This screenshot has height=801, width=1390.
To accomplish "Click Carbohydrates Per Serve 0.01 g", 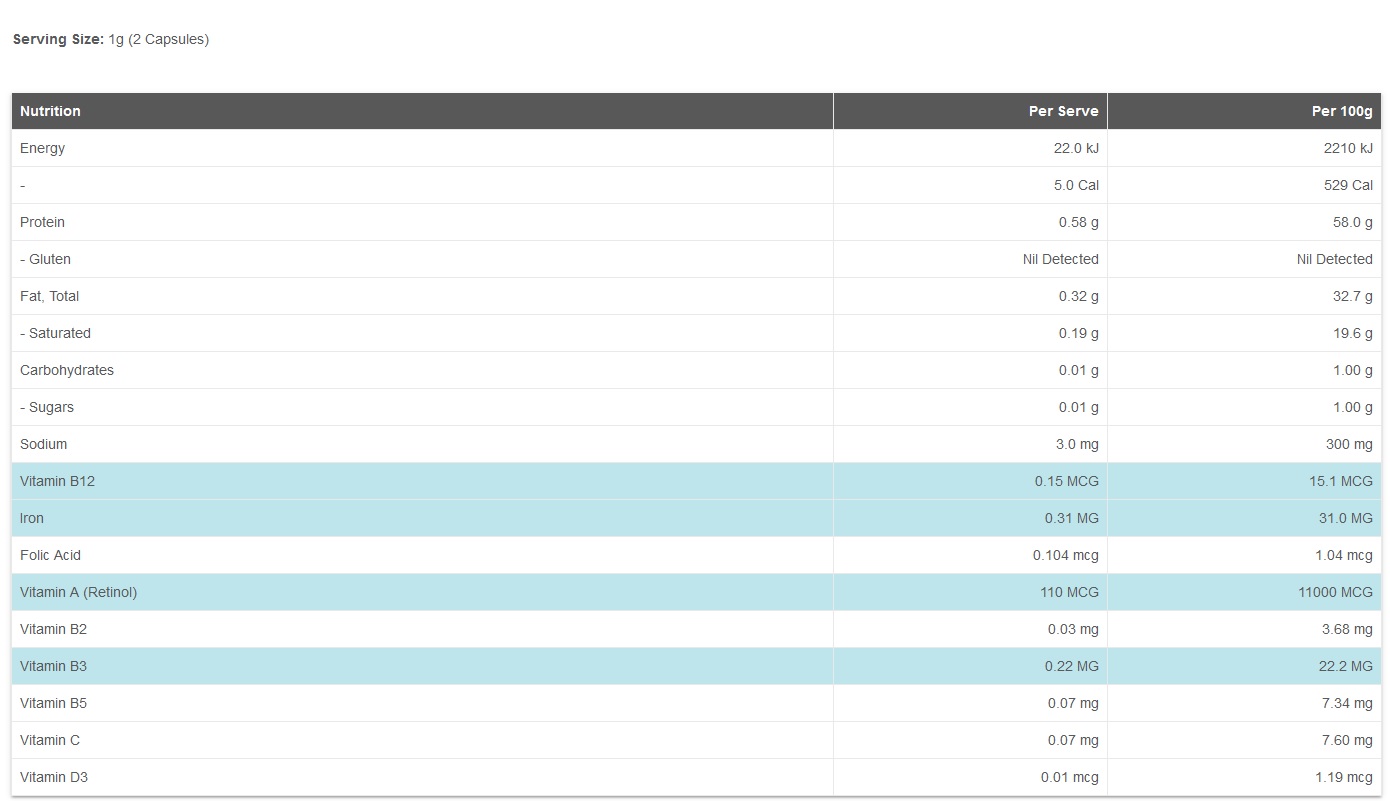I will tap(1078, 370).
